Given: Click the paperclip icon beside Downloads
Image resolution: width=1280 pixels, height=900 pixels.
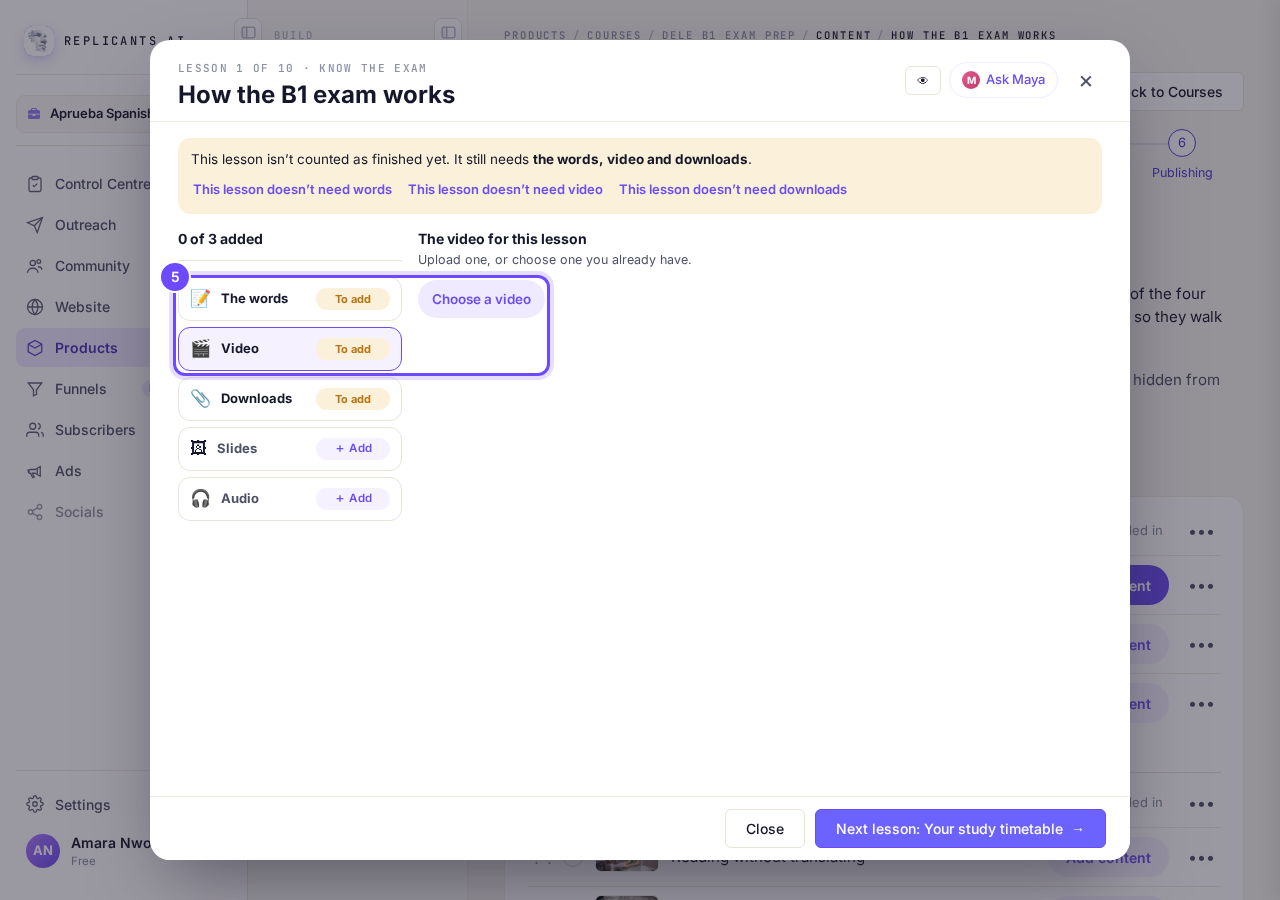Looking at the screenshot, I should pyautogui.click(x=200, y=399).
